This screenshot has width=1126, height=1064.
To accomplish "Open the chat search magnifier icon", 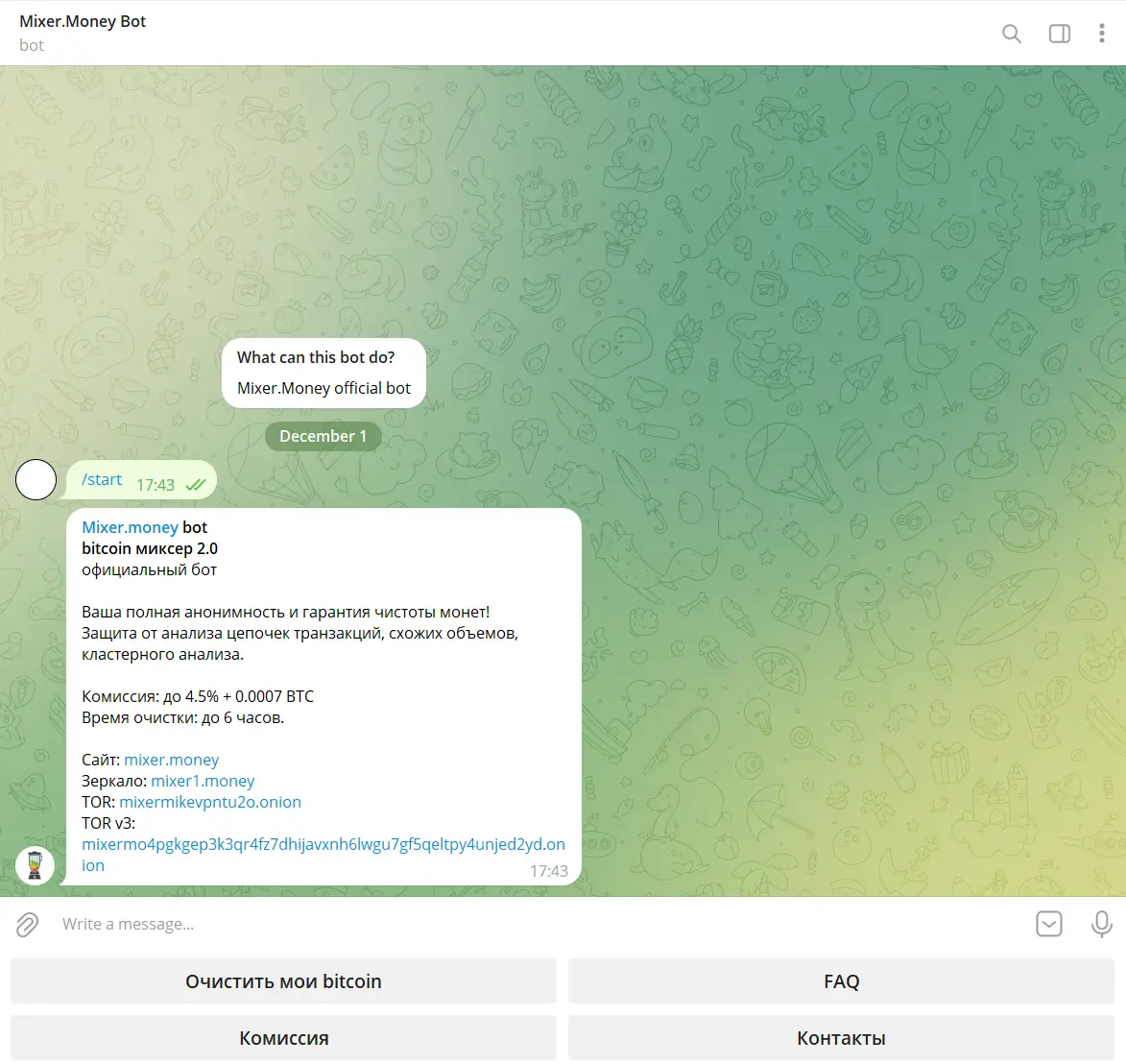I will (1011, 34).
